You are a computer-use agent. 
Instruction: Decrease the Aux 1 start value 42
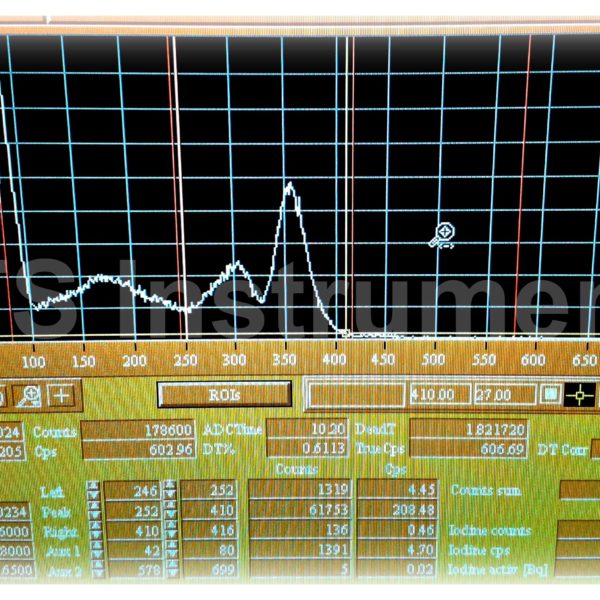click(x=97, y=555)
